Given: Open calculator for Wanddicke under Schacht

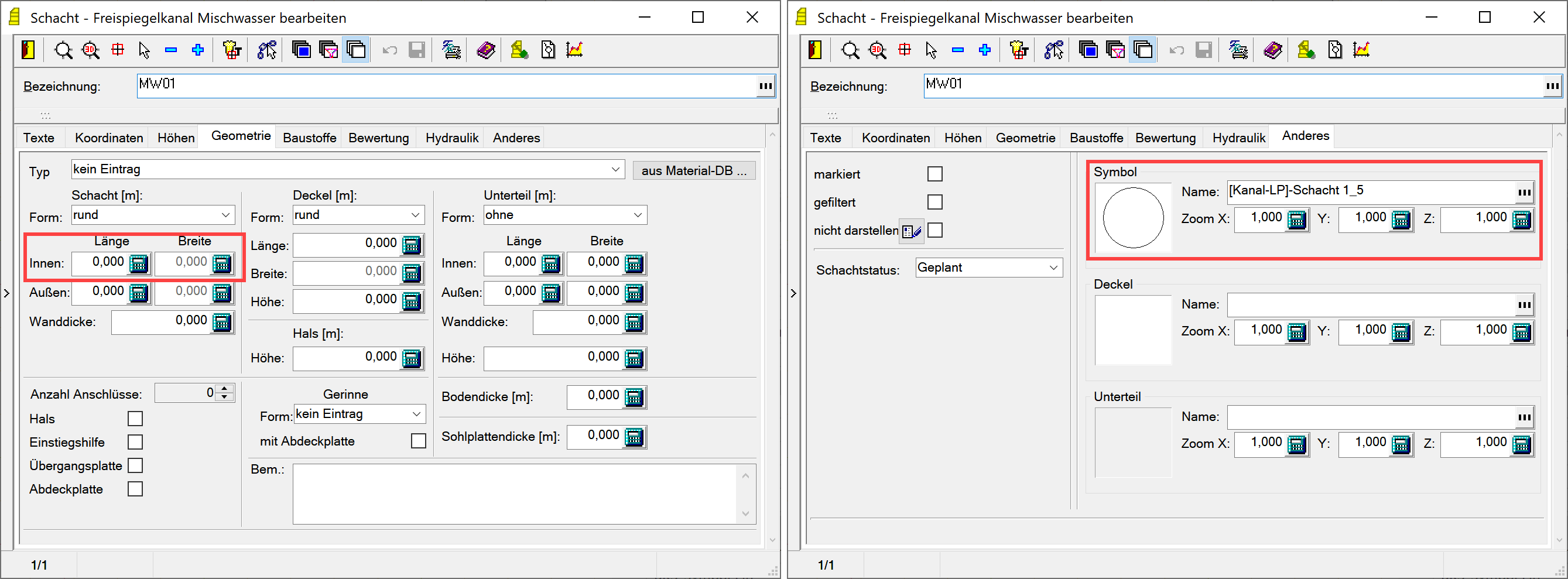Looking at the screenshot, I should pos(222,322).
